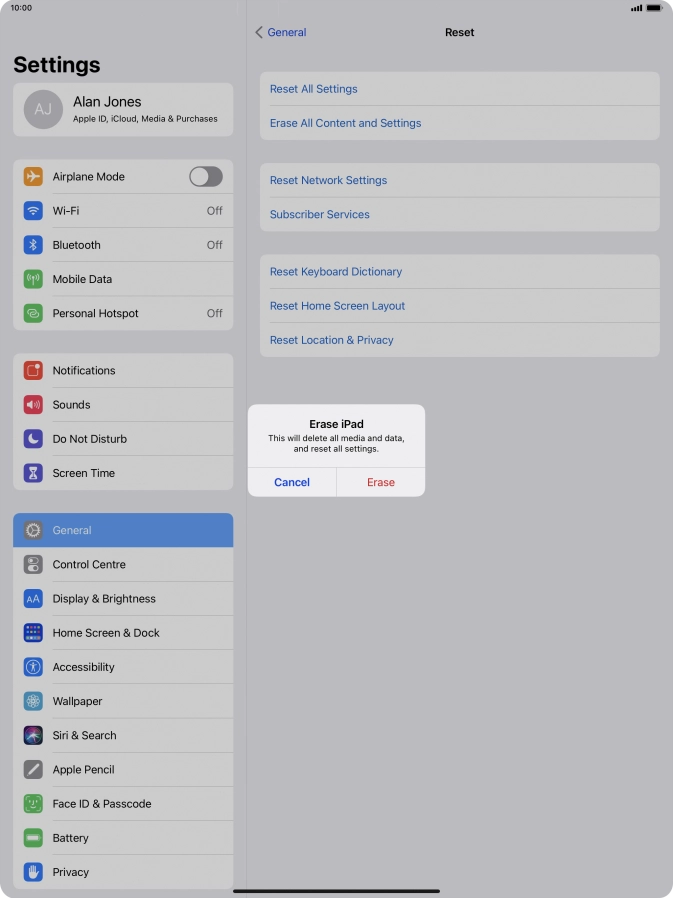The width and height of the screenshot is (673, 898).
Task: Open Siri & Search via its icon
Action: pyautogui.click(x=33, y=735)
